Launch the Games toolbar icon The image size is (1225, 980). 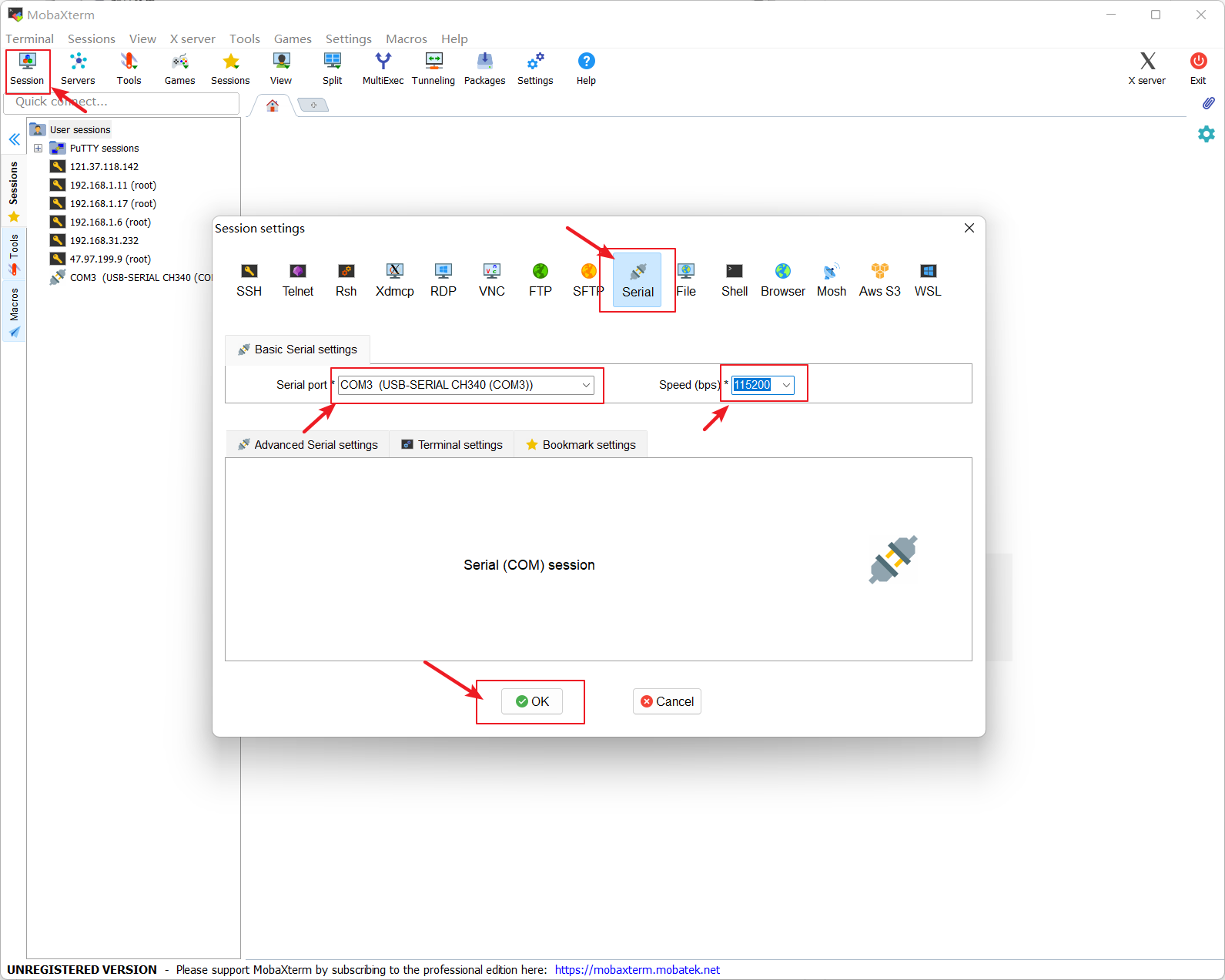[x=179, y=69]
